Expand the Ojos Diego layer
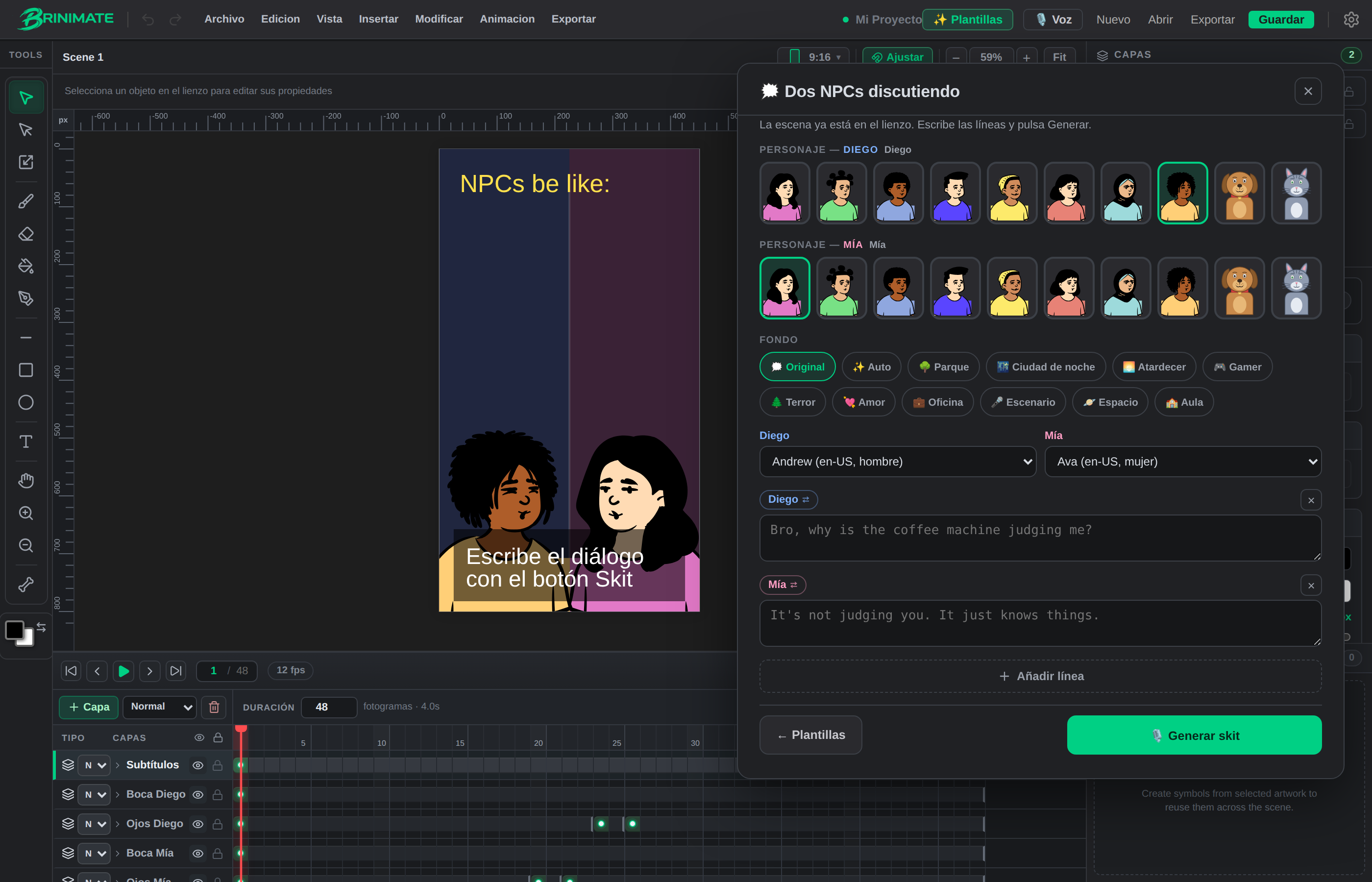Image resolution: width=1372 pixels, height=882 pixels. 118,824
